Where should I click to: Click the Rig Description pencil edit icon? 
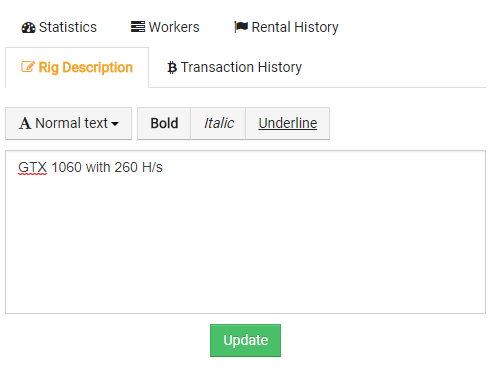[x=28, y=67]
